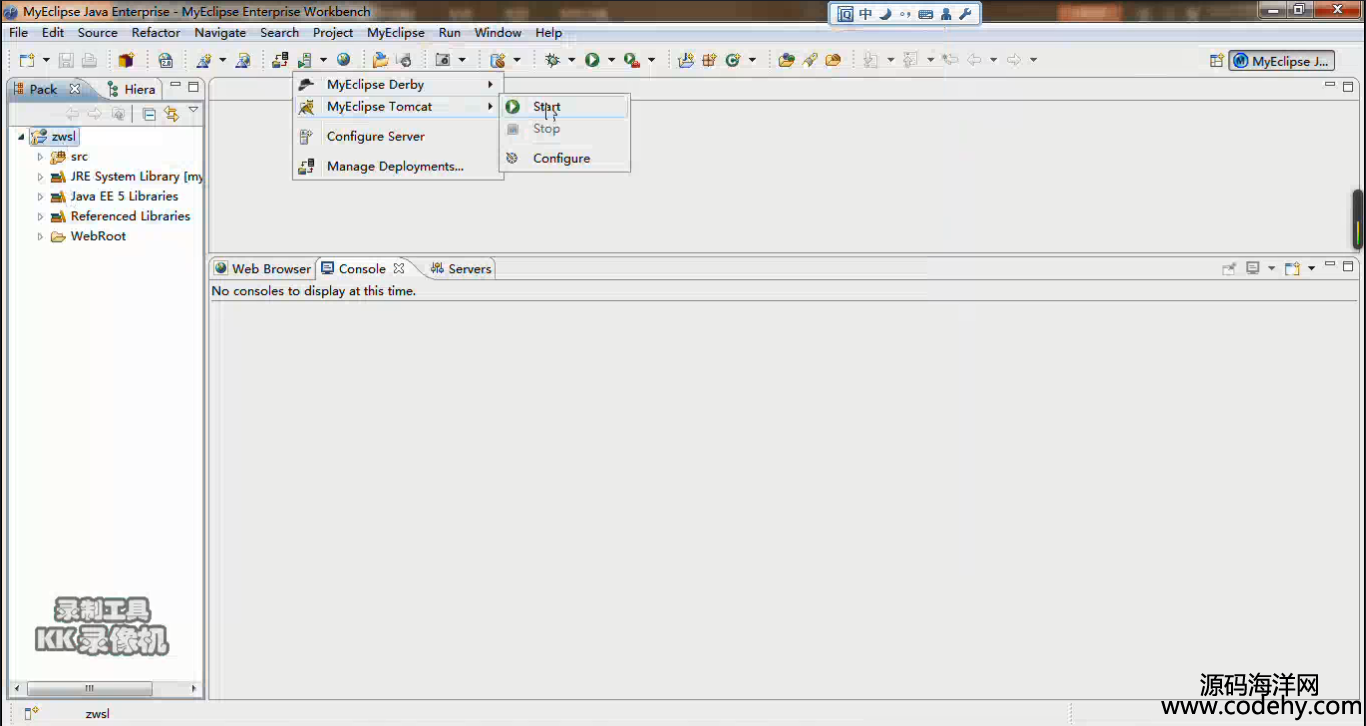This screenshot has width=1366, height=726.
Task: Minimize the Package Explorer panel
Action: [176, 86]
